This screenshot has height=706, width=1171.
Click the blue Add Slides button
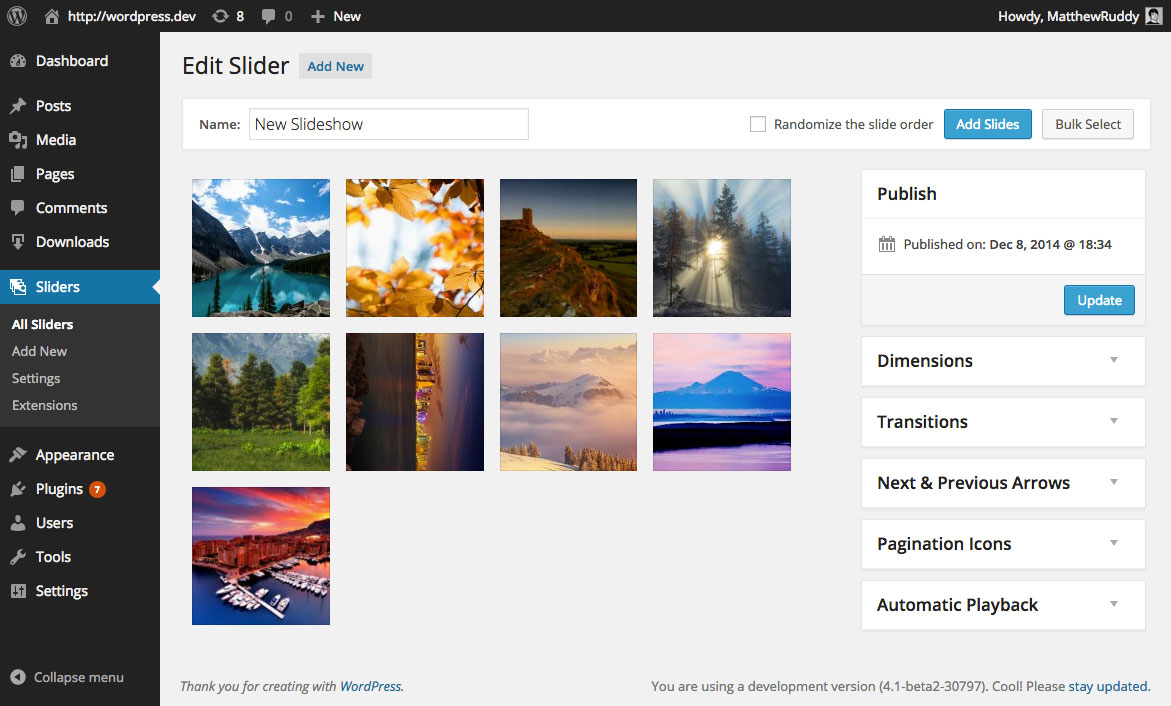click(x=987, y=124)
